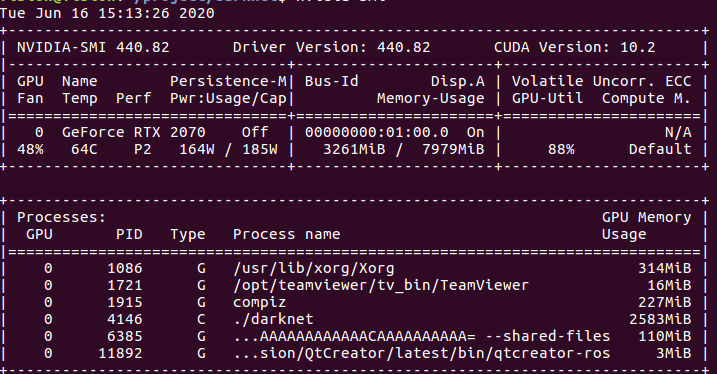Select the process "/usr/lib/xorg/Xorg"
Viewport: 717px width, 374px height.
(x=314, y=269)
